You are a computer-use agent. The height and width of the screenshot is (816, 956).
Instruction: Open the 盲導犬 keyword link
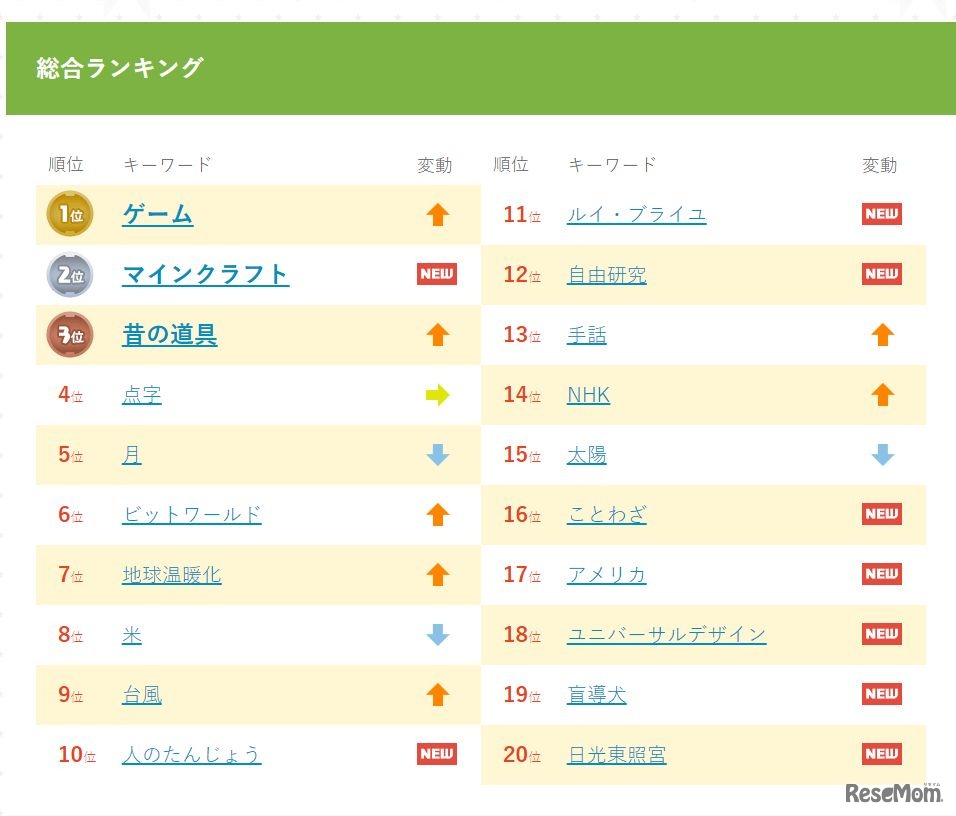[597, 694]
